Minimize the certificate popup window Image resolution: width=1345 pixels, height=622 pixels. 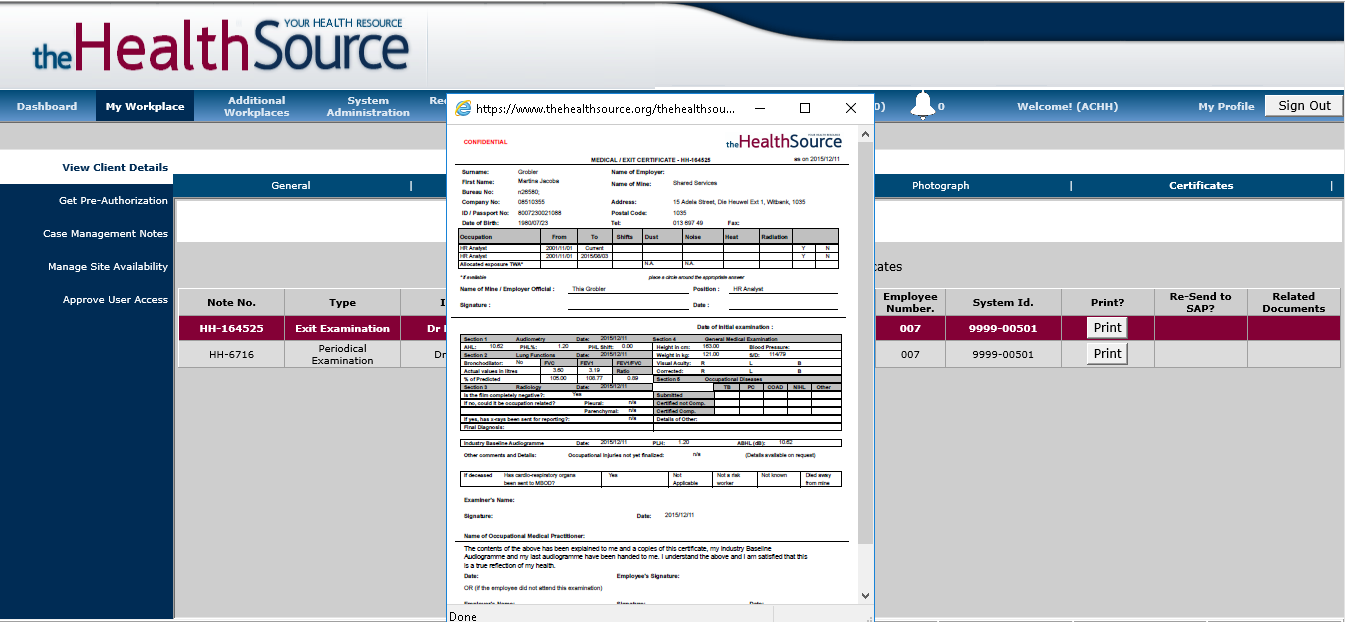click(762, 108)
